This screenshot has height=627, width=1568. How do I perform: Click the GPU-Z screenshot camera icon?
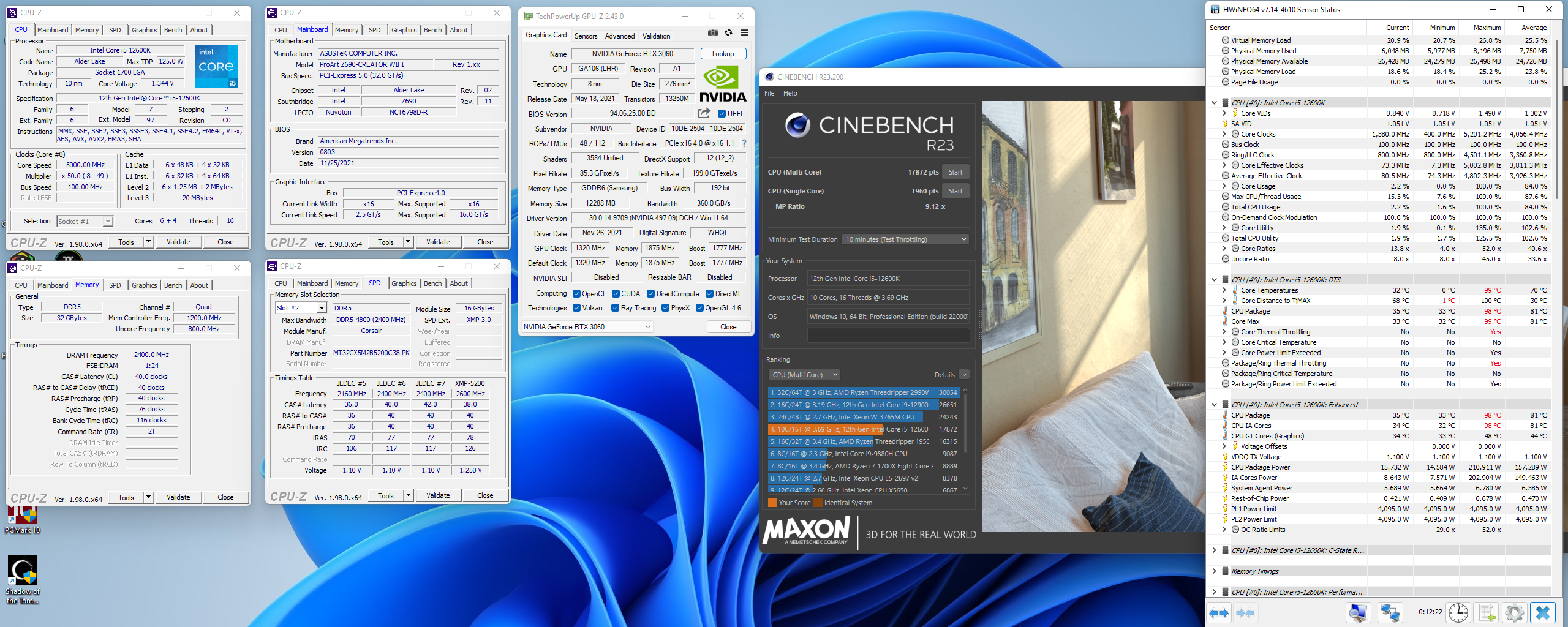tap(712, 33)
